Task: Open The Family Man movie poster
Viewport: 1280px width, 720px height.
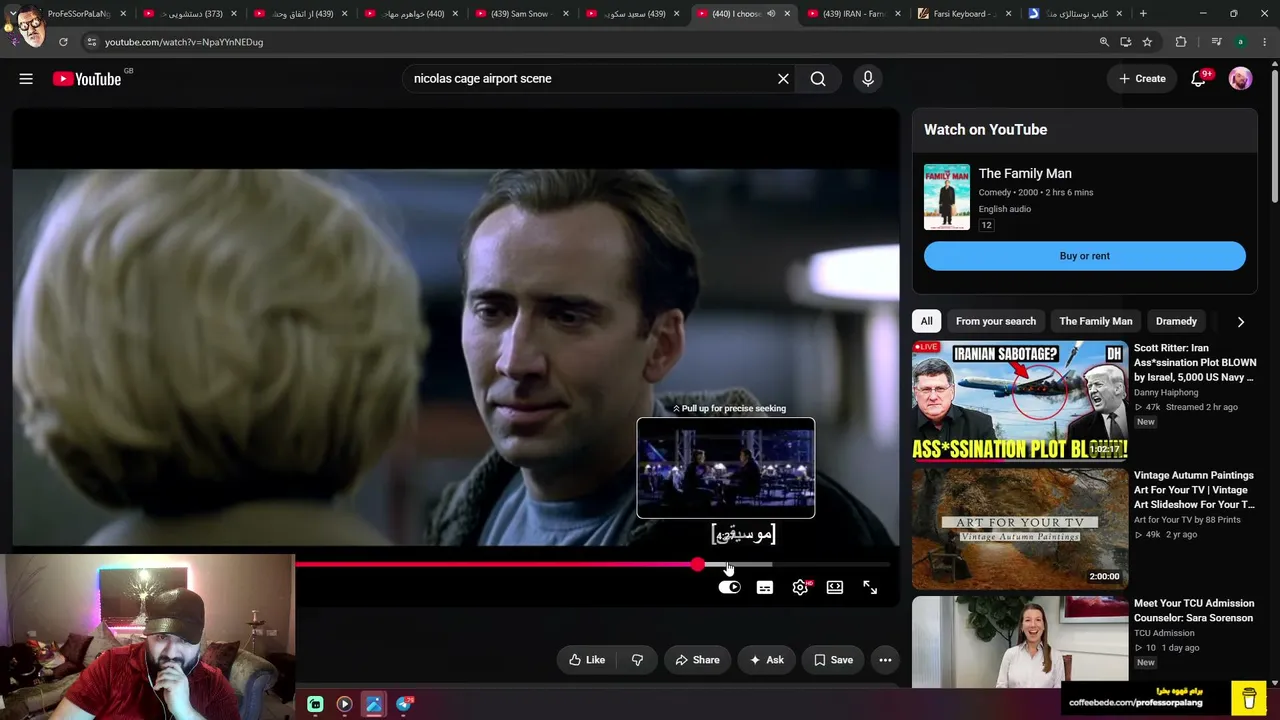Action: pyautogui.click(x=947, y=197)
